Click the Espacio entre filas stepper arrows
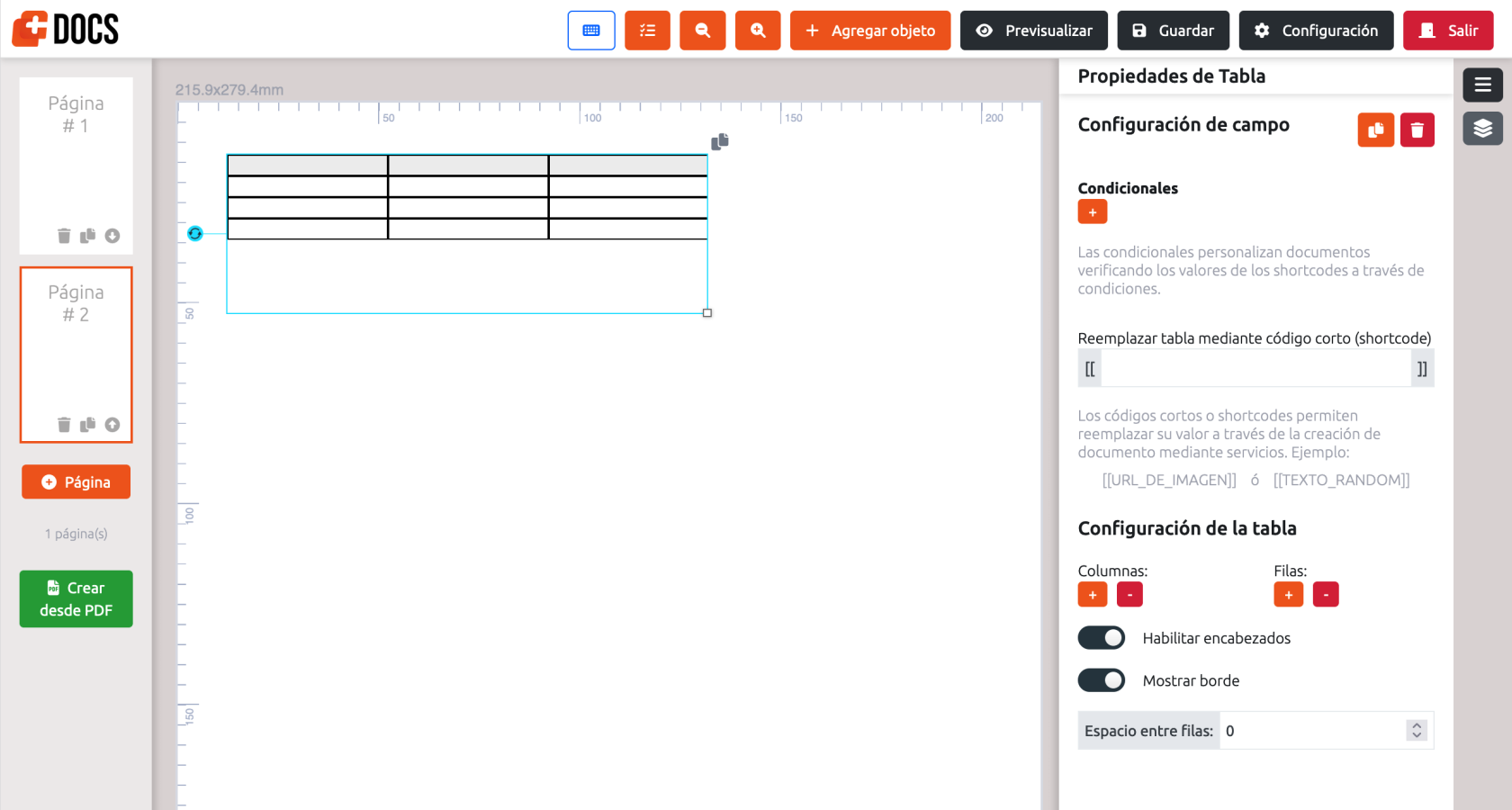The height and width of the screenshot is (810, 1512). pos(1417,731)
